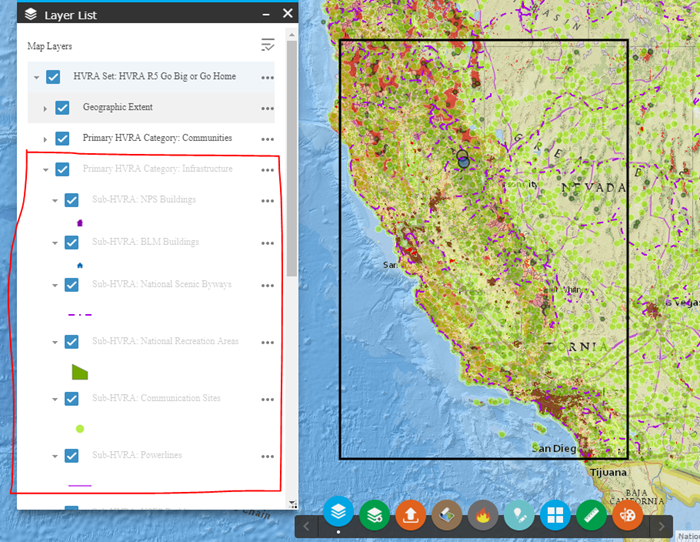Screen dimensions: 700x542
Task: Open options menu for Geographic Extent
Action: [267, 108]
